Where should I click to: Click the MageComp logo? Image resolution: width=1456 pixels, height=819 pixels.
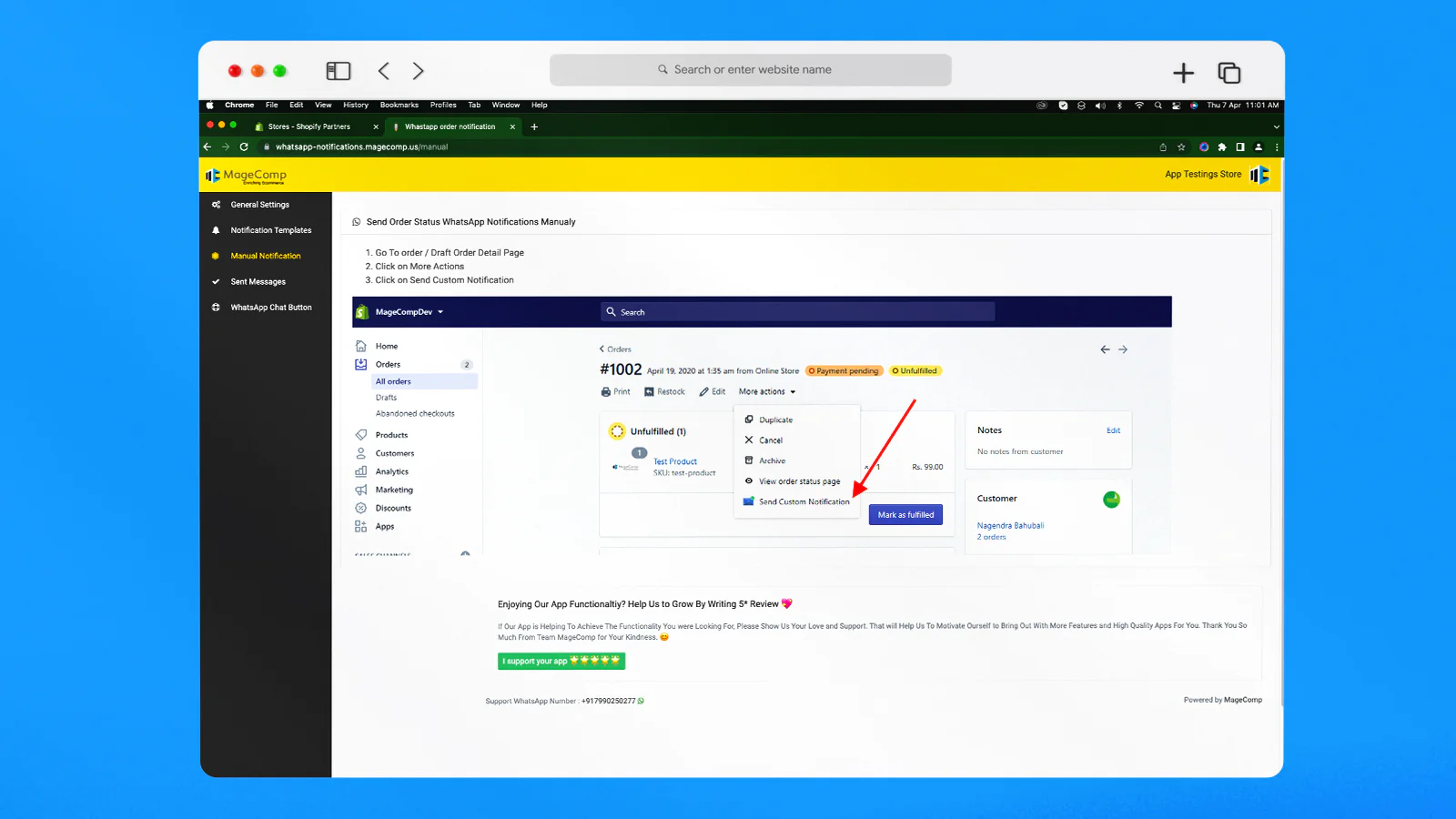246,175
